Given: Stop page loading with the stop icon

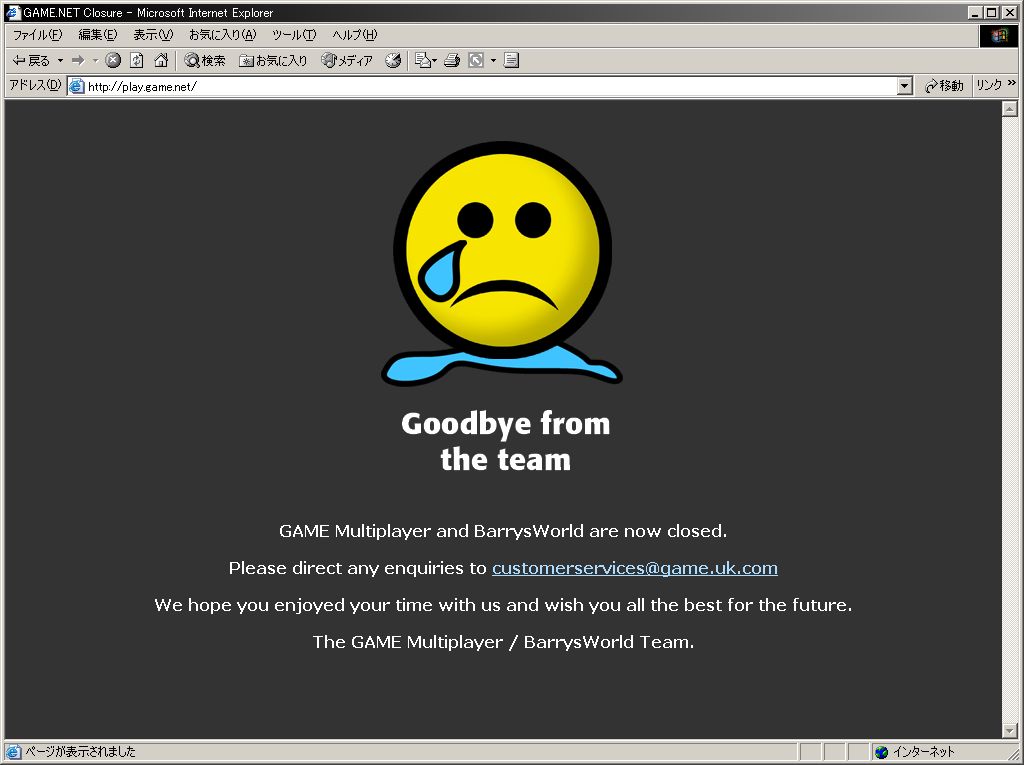Looking at the screenshot, I should coord(113,61).
